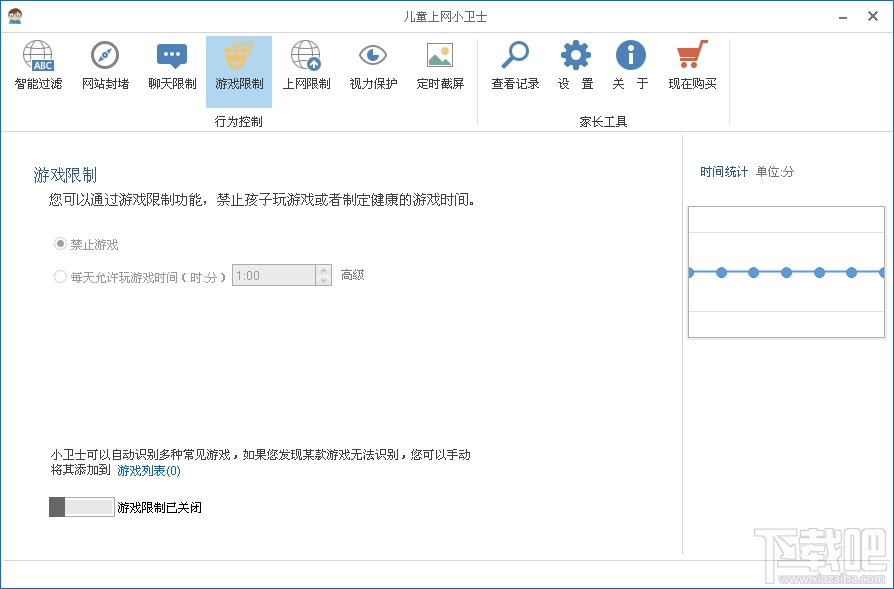Screen dimensions: 894x589
Task: Click a point on the time statistics chart
Action: (x=786, y=270)
